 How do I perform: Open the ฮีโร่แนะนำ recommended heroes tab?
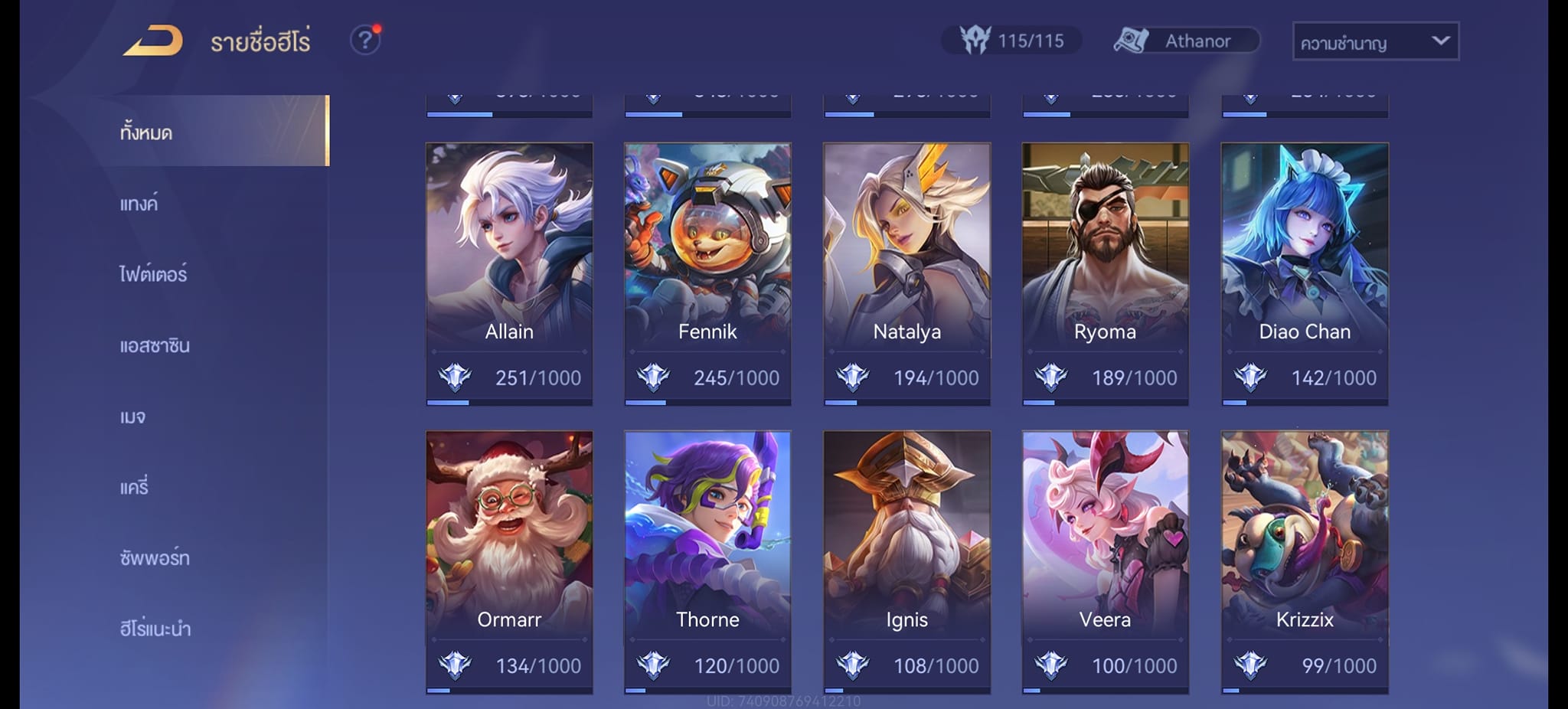coord(155,629)
